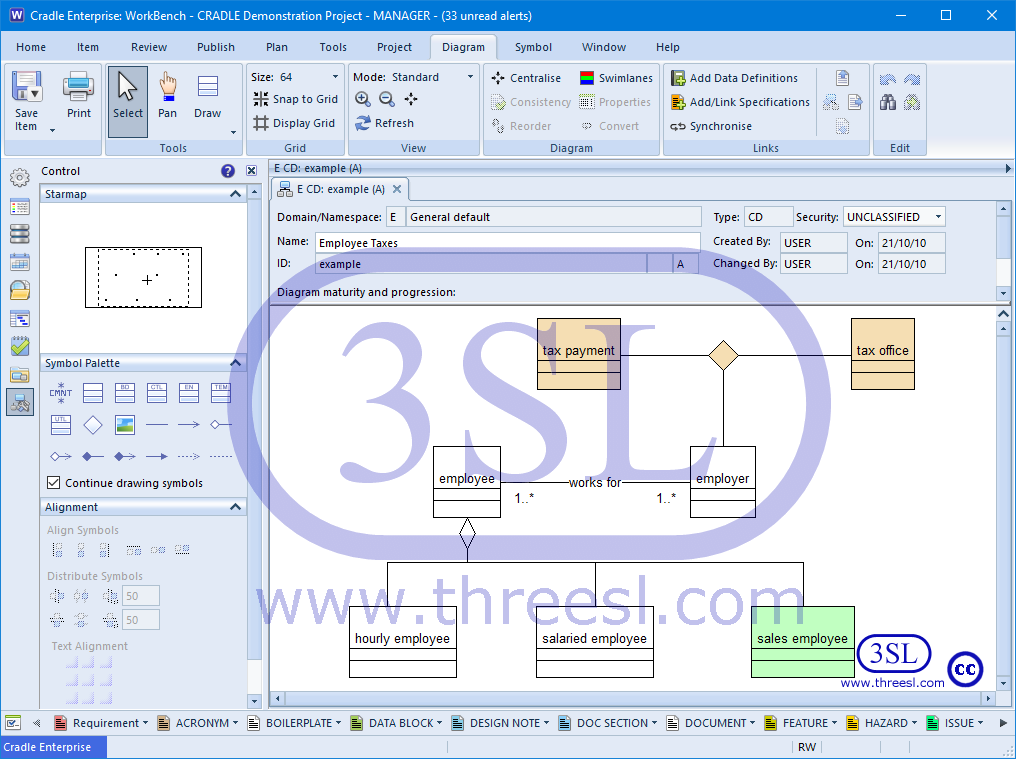The height and width of the screenshot is (759, 1016).
Task: Click the Starmap overview thumbnail
Action: (143, 277)
